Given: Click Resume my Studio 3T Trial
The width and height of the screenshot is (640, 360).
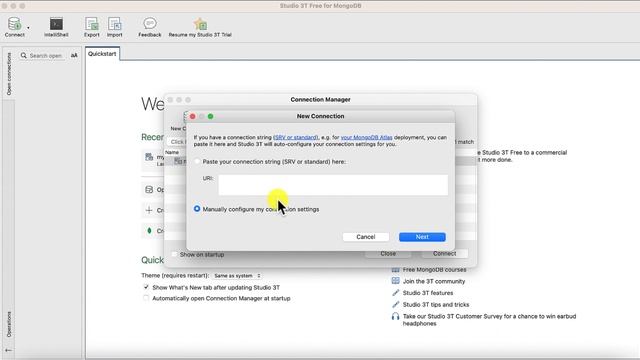Looking at the screenshot, I should [x=200, y=27].
